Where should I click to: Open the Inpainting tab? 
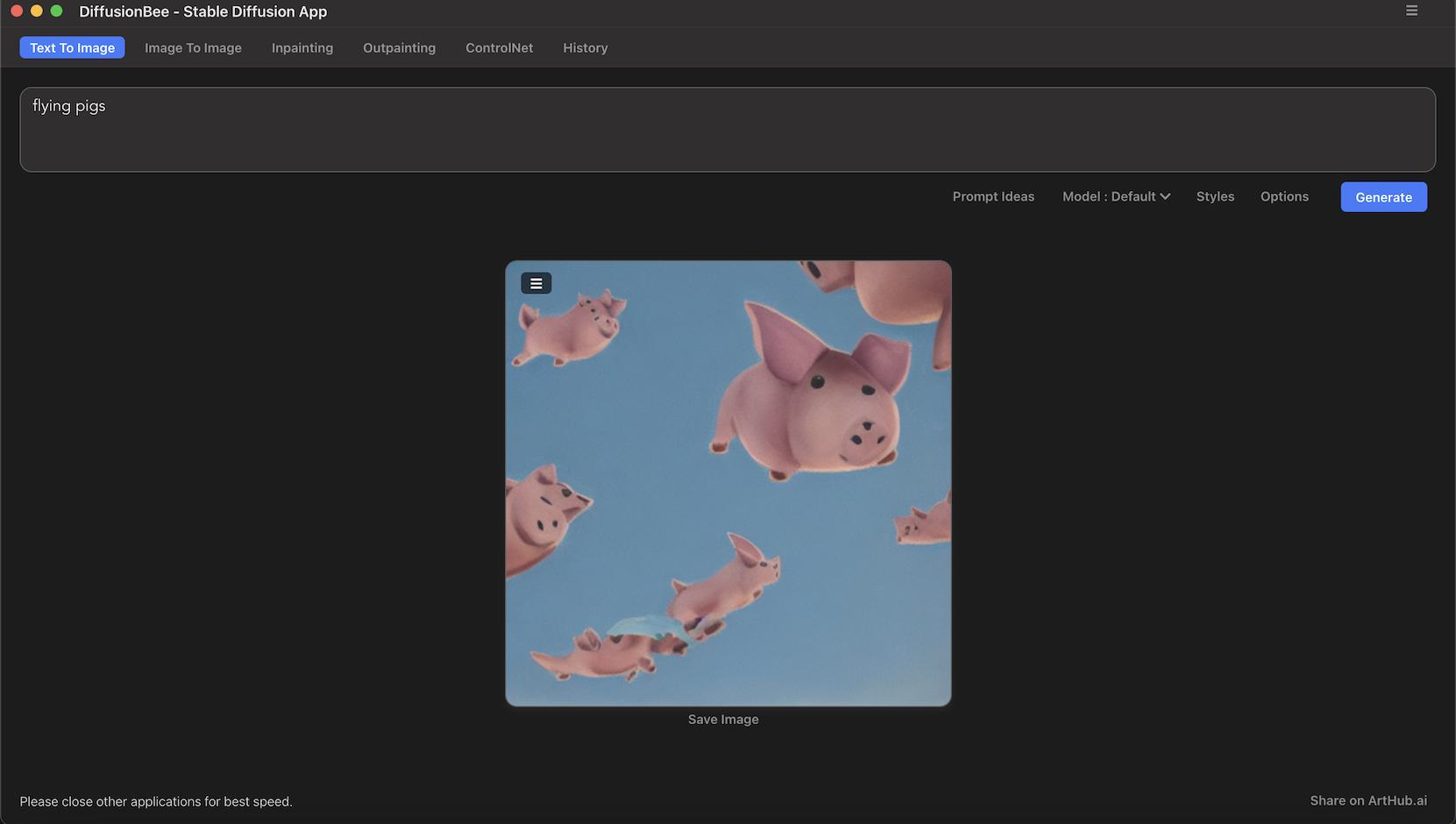click(302, 47)
